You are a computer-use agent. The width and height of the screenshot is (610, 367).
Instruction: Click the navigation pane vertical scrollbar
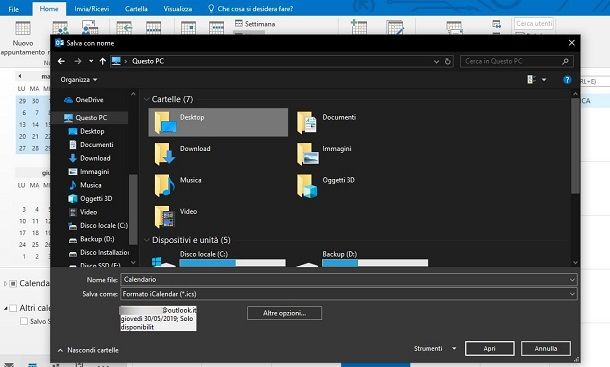coord(133,209)
